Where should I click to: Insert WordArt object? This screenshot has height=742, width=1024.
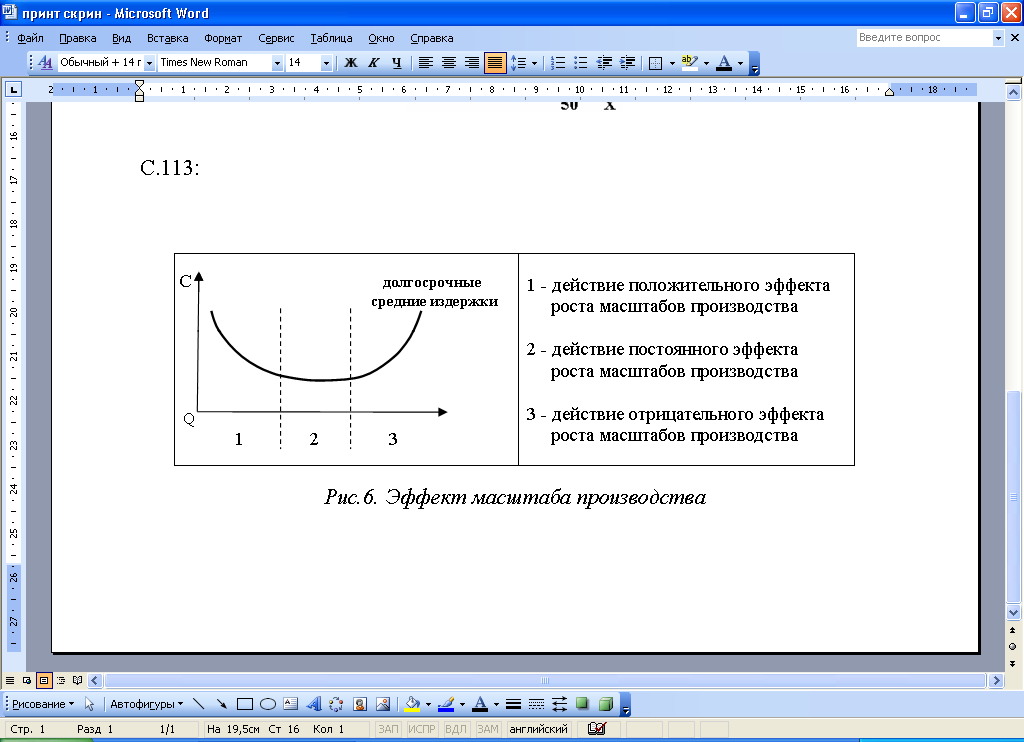pyautogui.click(x=313, y=704)
